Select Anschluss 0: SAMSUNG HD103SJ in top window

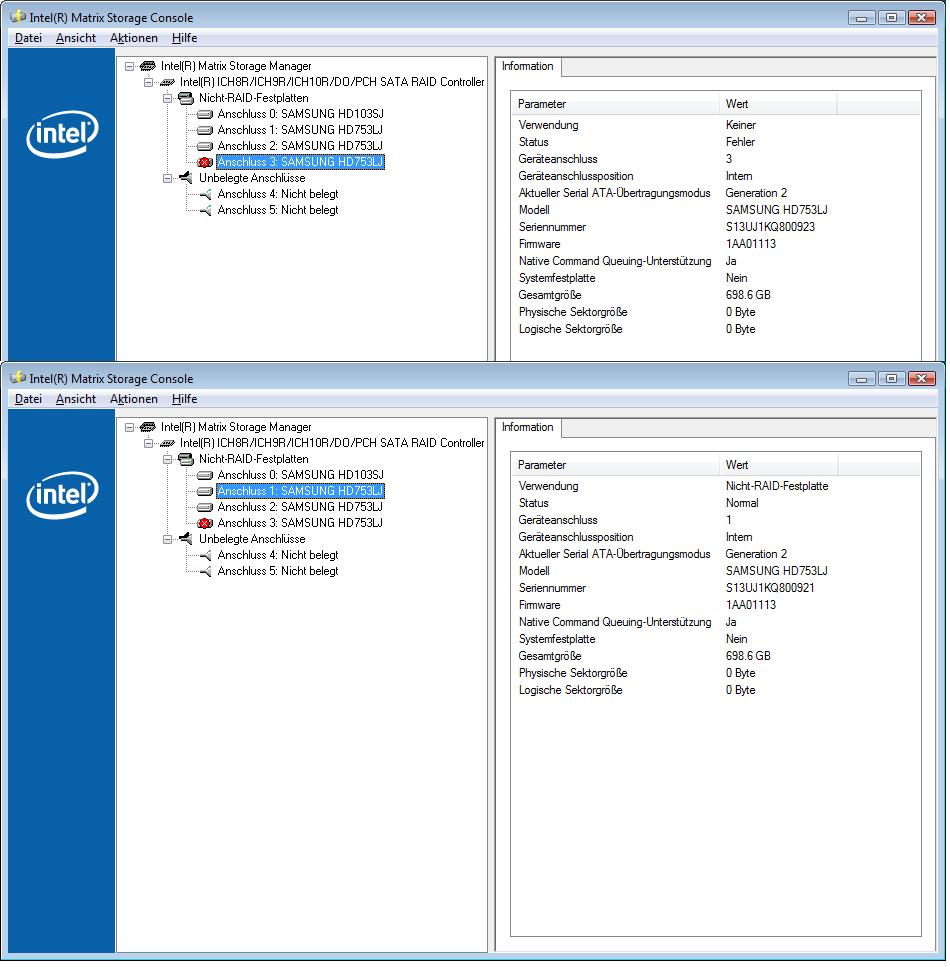[300, 114]
